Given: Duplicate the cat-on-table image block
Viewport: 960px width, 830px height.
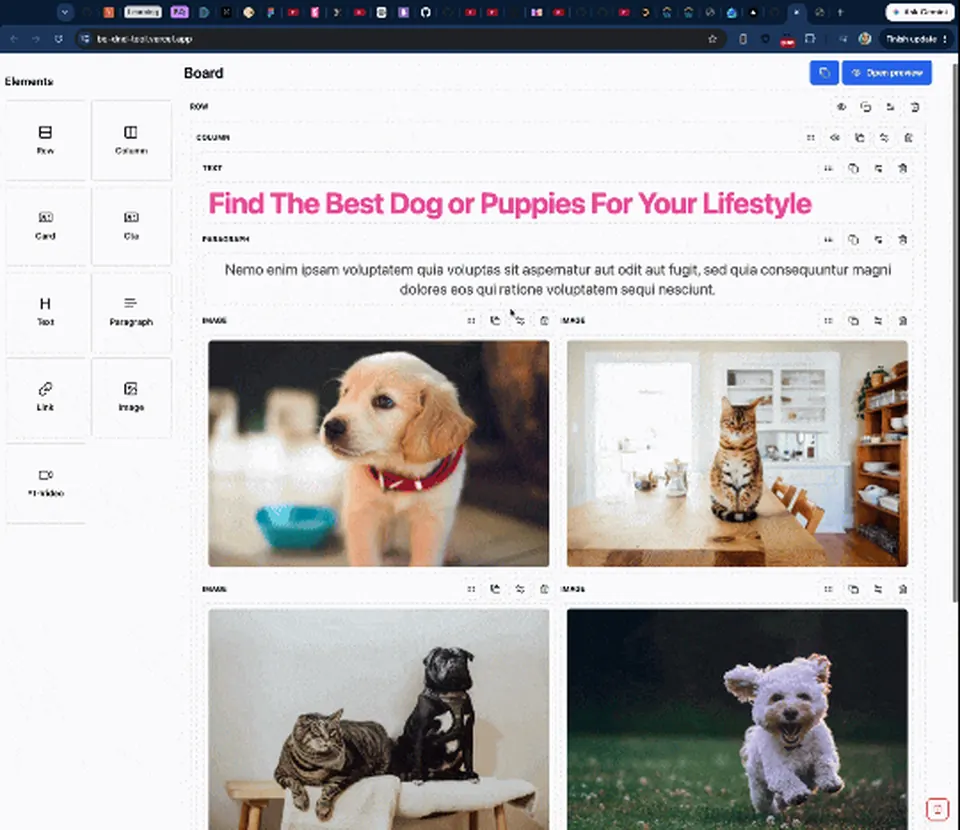Looking at the screenshot, I should point(853,321).
